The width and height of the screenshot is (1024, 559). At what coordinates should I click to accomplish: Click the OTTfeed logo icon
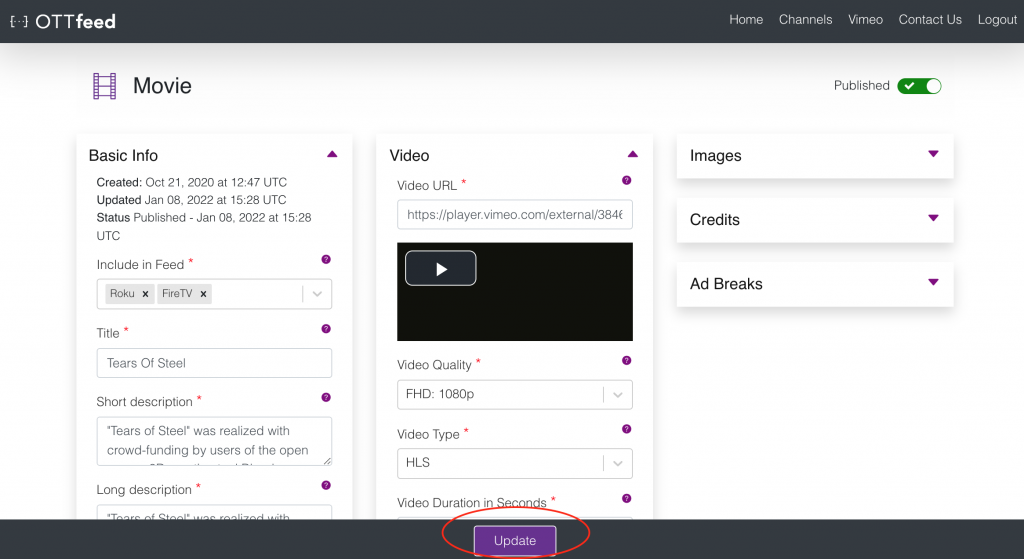pos(18,20)
